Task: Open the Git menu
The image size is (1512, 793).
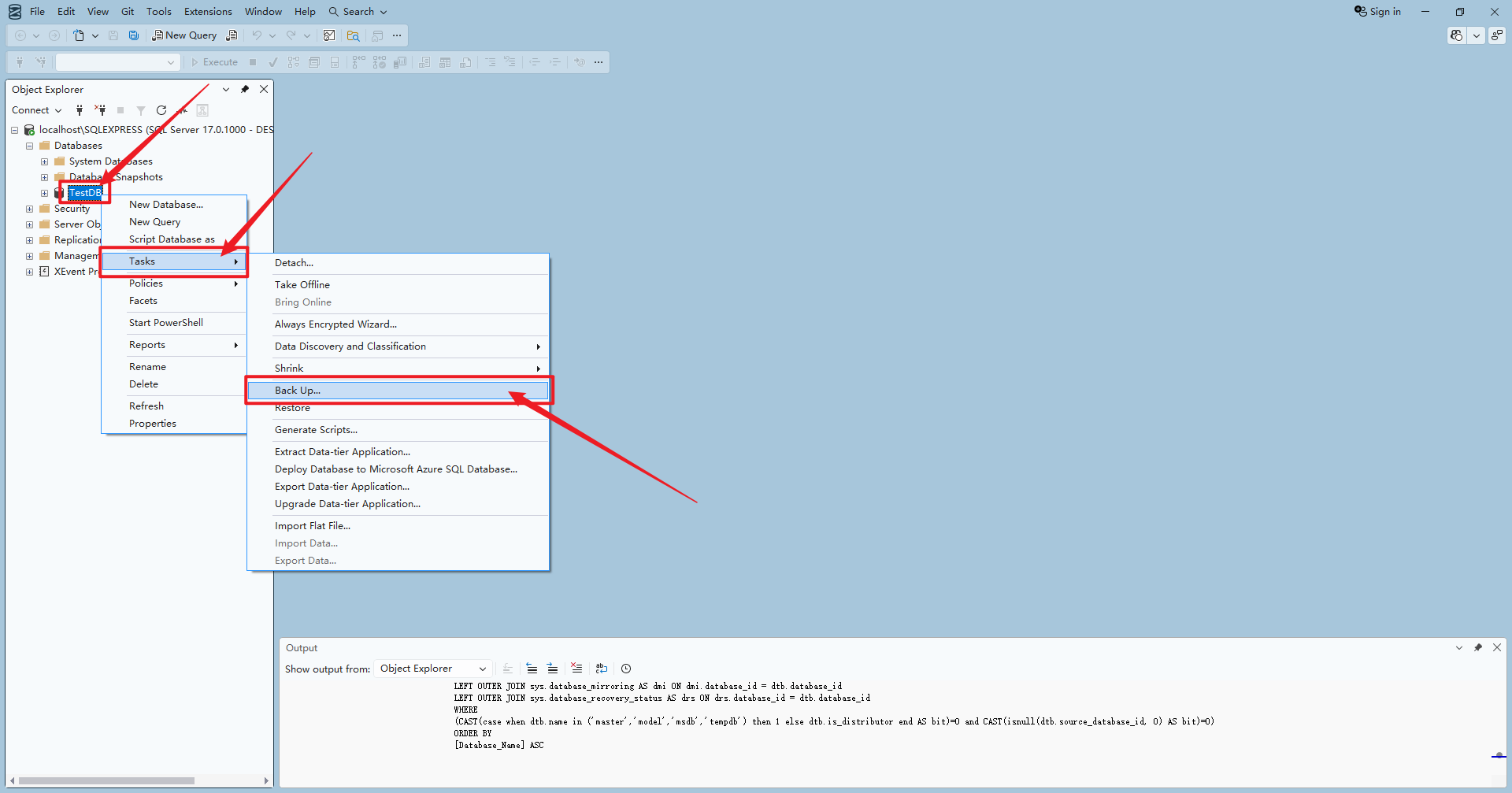Action: pos(128,12)
